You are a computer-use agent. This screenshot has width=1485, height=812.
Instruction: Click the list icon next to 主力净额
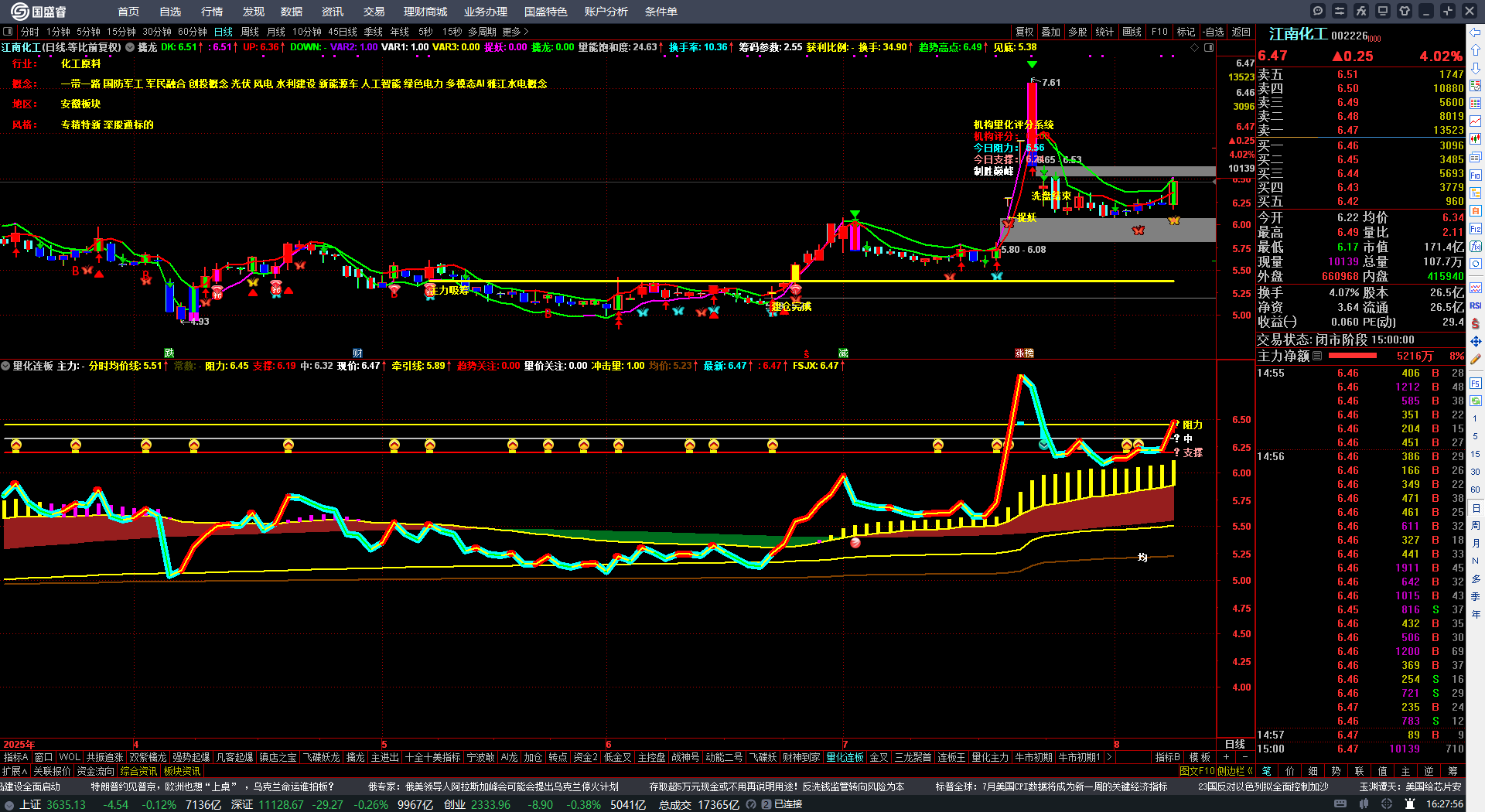tap(1317, 356)
